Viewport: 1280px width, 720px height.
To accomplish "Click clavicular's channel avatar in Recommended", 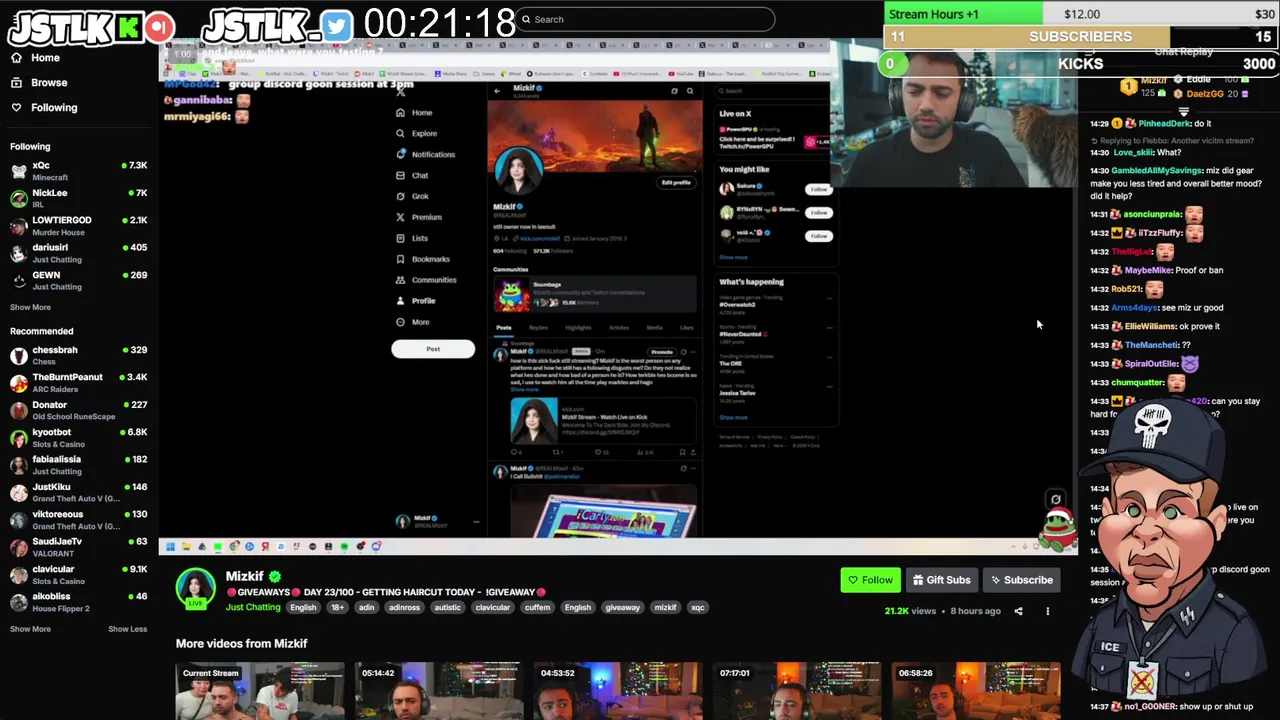I will pos(19,575).
